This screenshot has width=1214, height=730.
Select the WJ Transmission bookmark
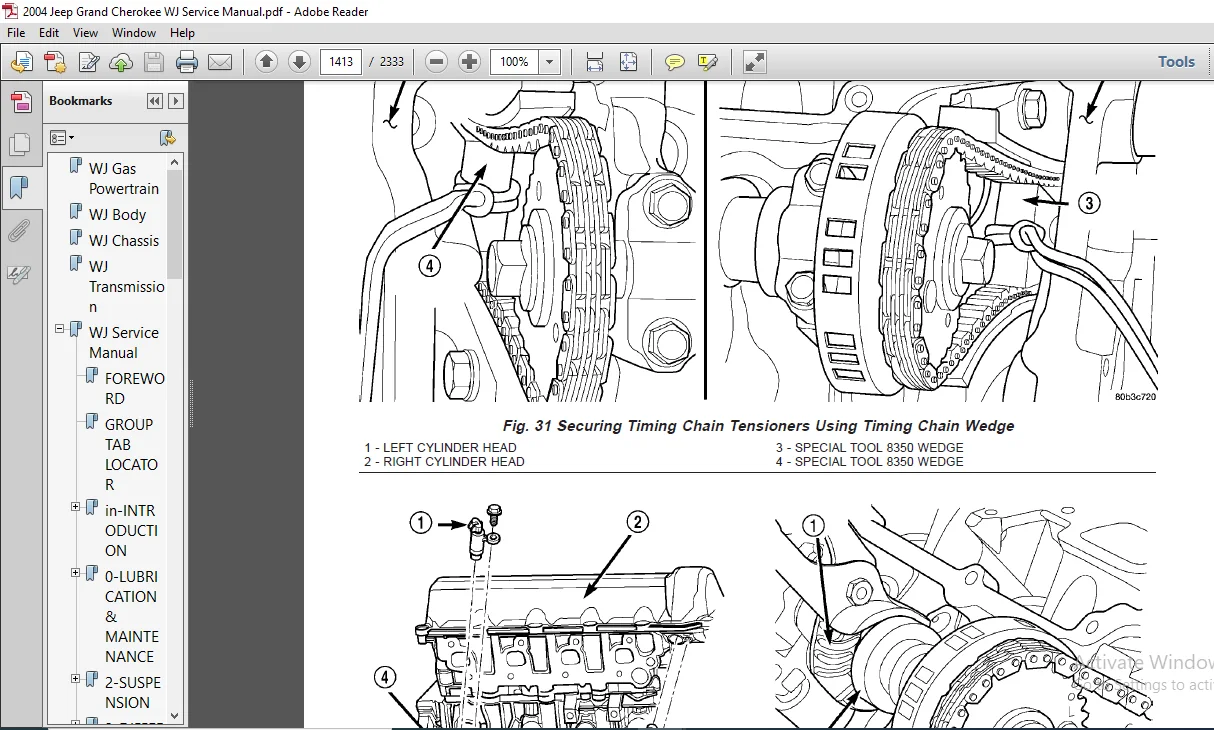click(126, 286)
